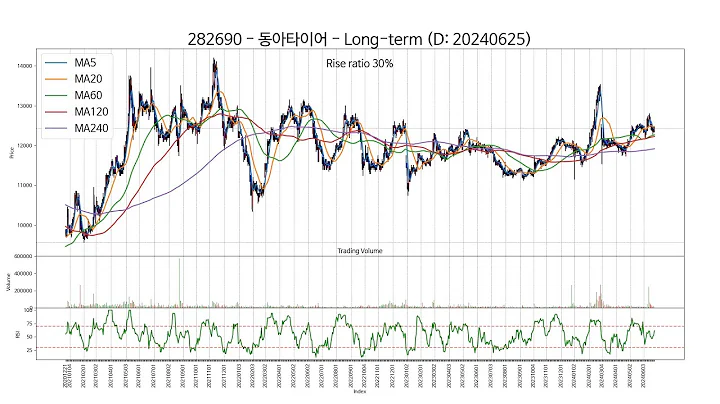Click the purple MA240 legend line sample
The height and width of the screenshot is (404, 720).
click(x=56, y=129)
